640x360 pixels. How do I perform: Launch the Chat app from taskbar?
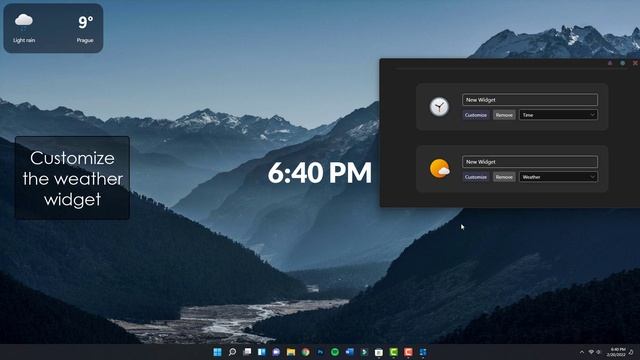276,352
